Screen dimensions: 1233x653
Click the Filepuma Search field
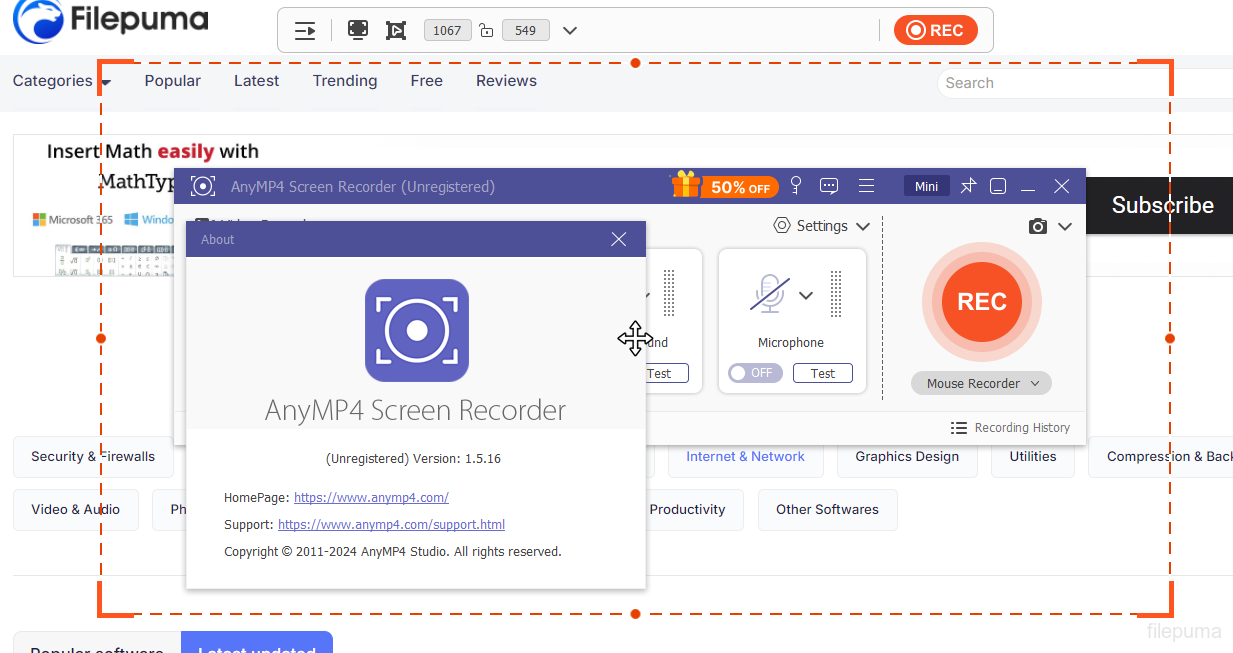point(1085,83)
